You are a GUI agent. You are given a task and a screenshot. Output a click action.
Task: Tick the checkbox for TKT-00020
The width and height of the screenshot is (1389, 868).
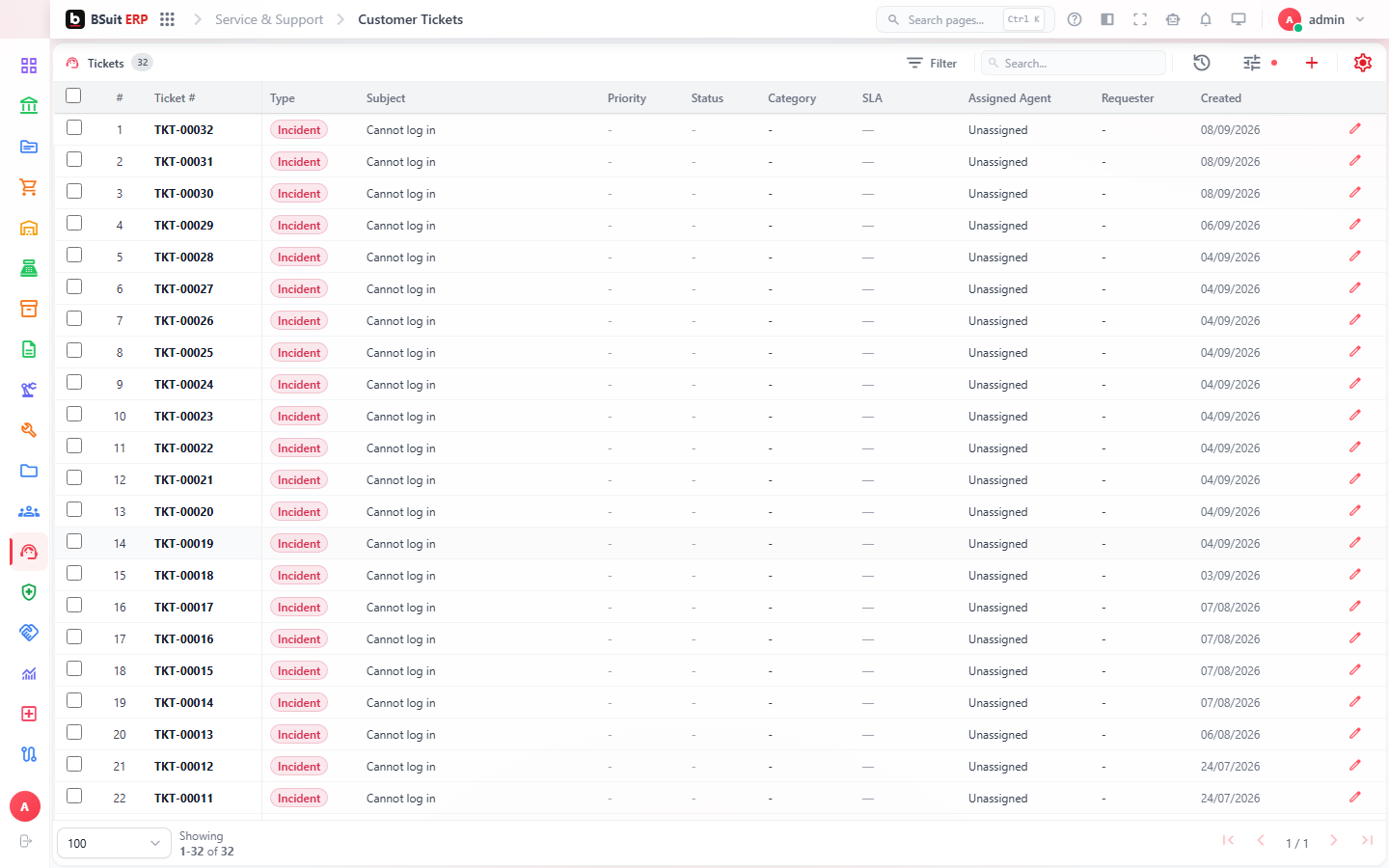point(74,509)
